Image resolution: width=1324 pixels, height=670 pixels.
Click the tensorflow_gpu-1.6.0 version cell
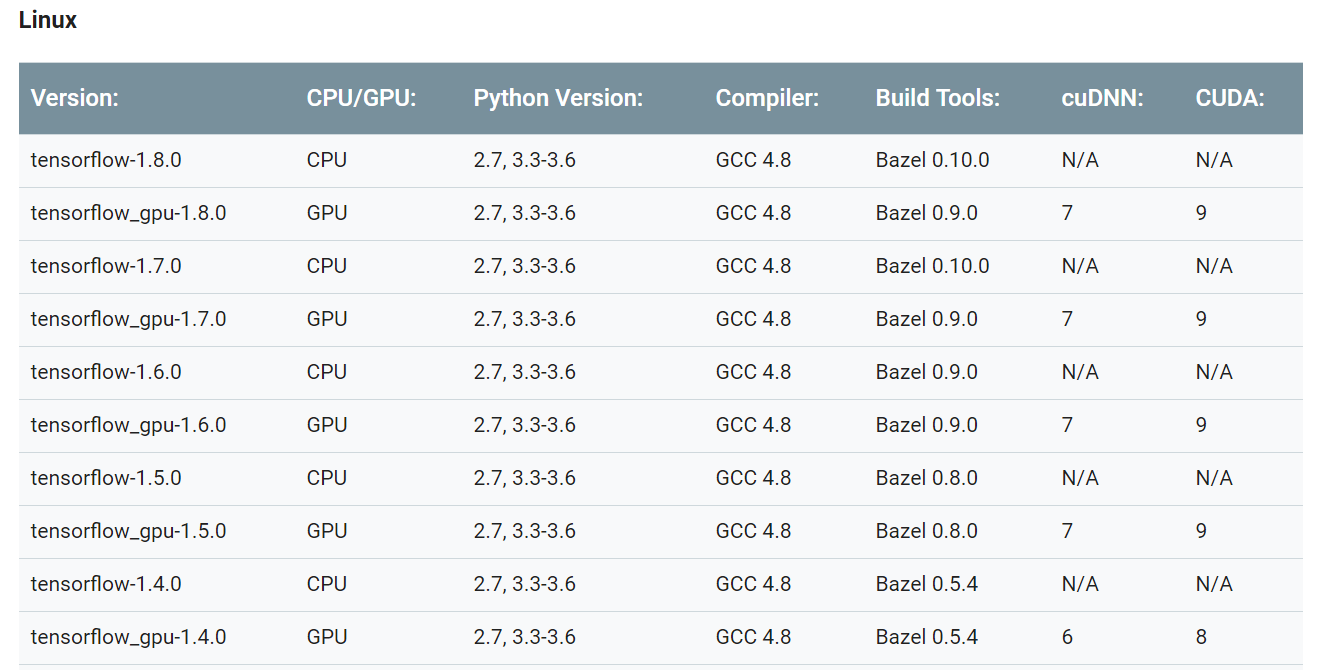coord(129,425)
